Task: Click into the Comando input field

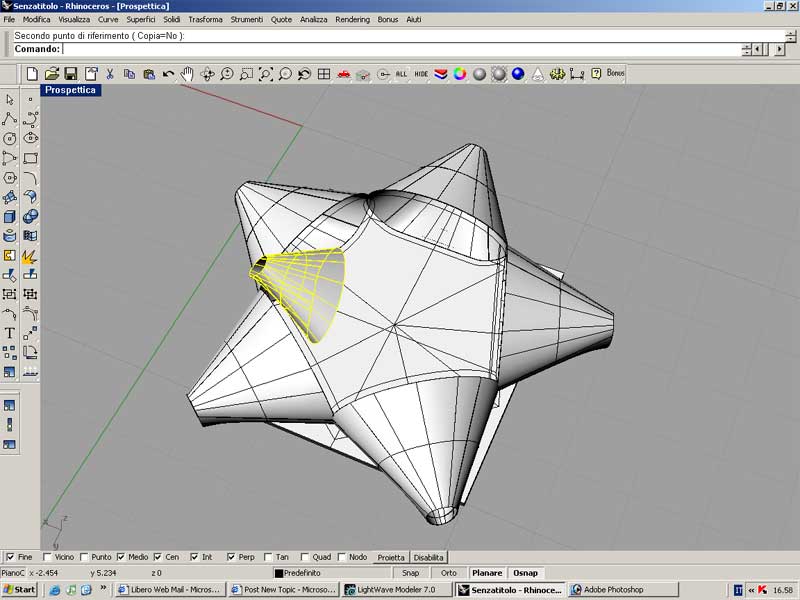Action: (x=400, y=49)
